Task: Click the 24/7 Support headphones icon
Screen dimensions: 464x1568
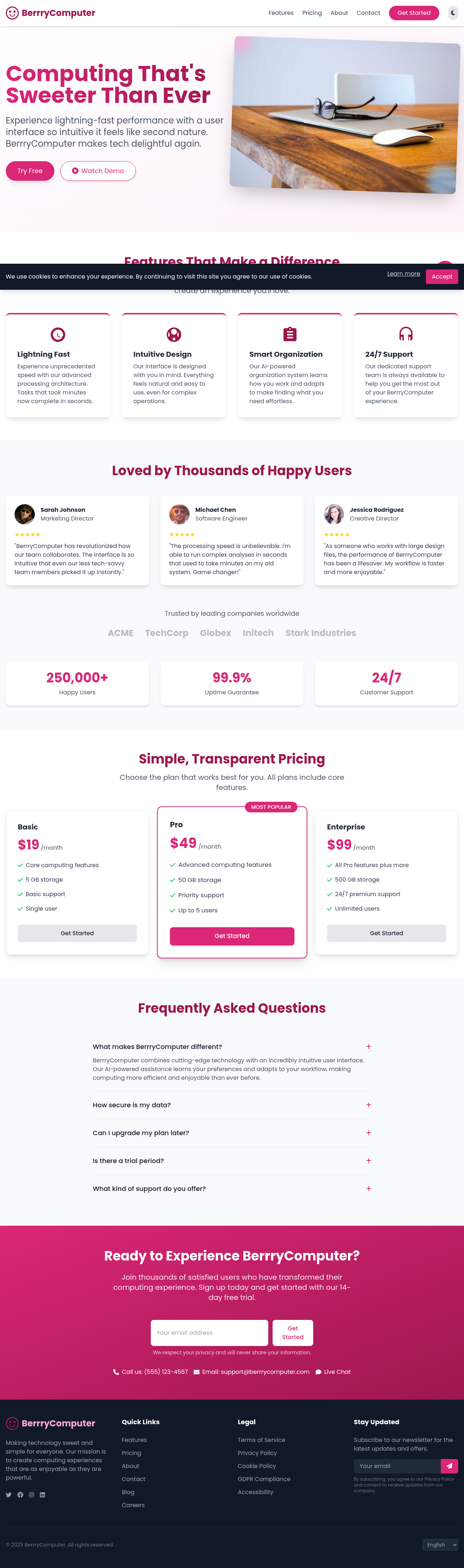Action: pos(406,334)
